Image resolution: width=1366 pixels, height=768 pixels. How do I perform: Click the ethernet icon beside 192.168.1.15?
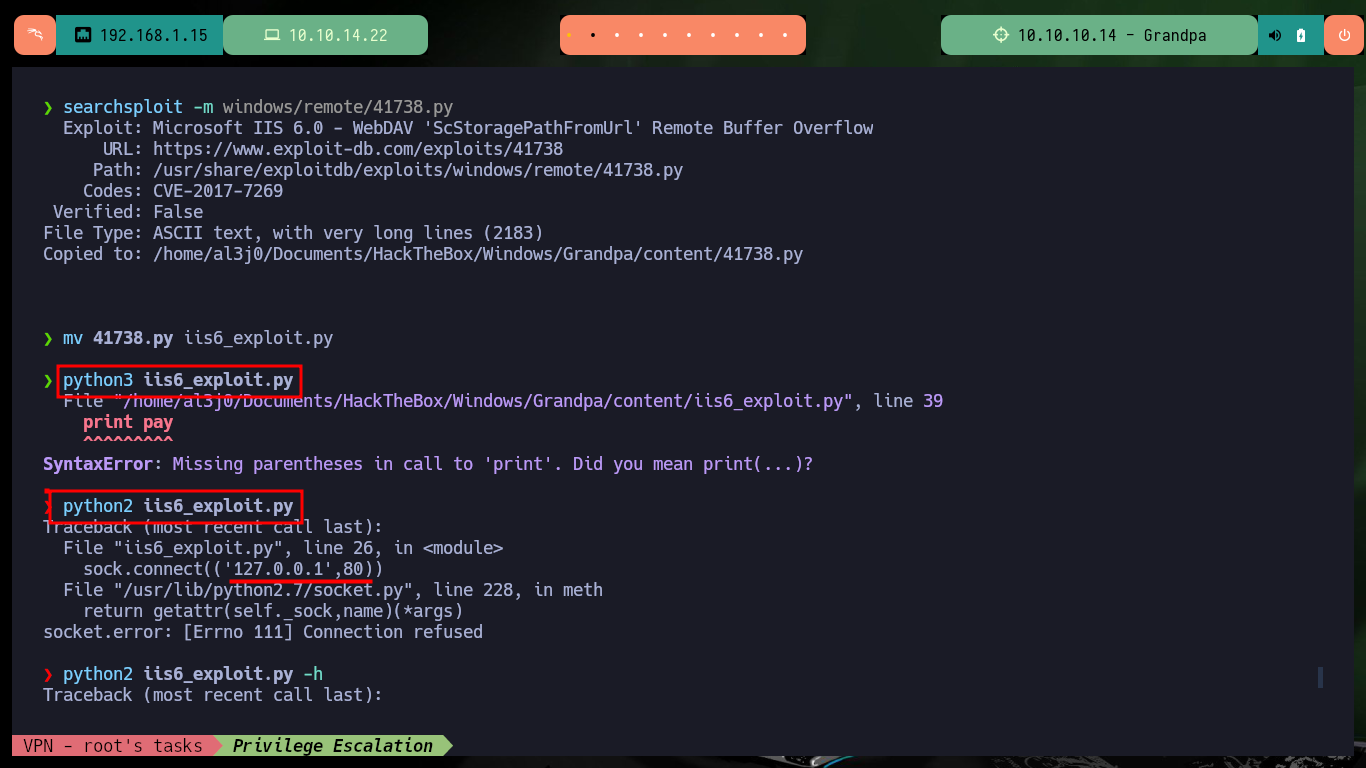(83, 35)
